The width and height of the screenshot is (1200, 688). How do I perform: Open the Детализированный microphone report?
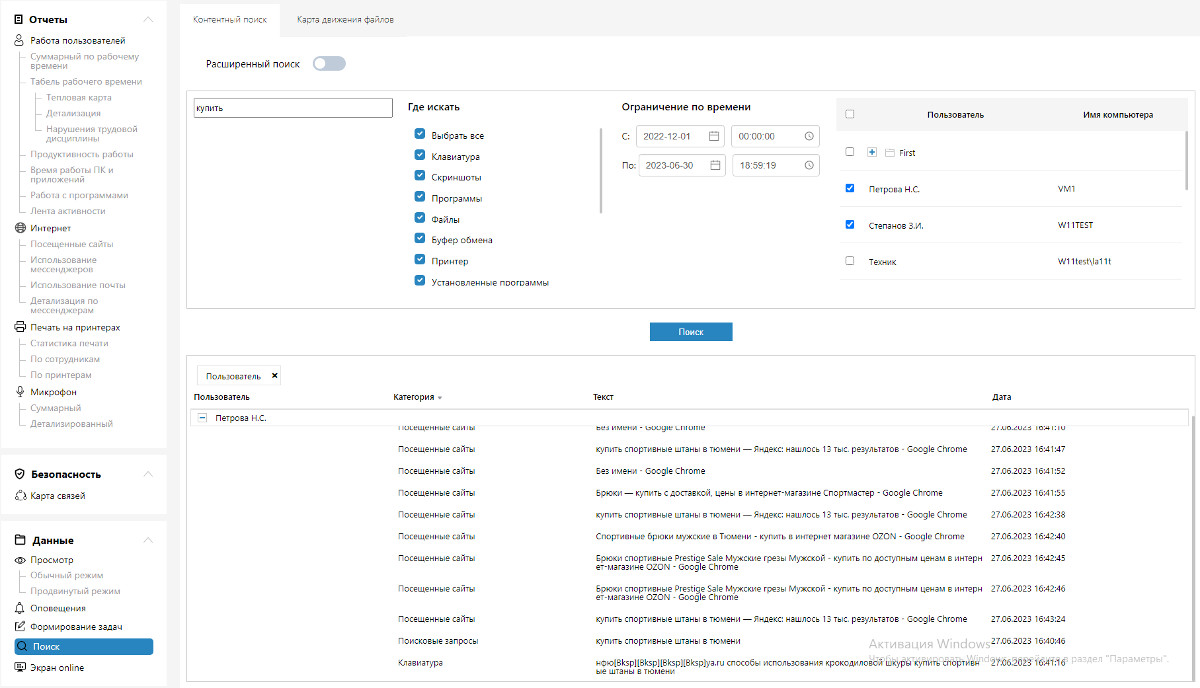point(72,424)
